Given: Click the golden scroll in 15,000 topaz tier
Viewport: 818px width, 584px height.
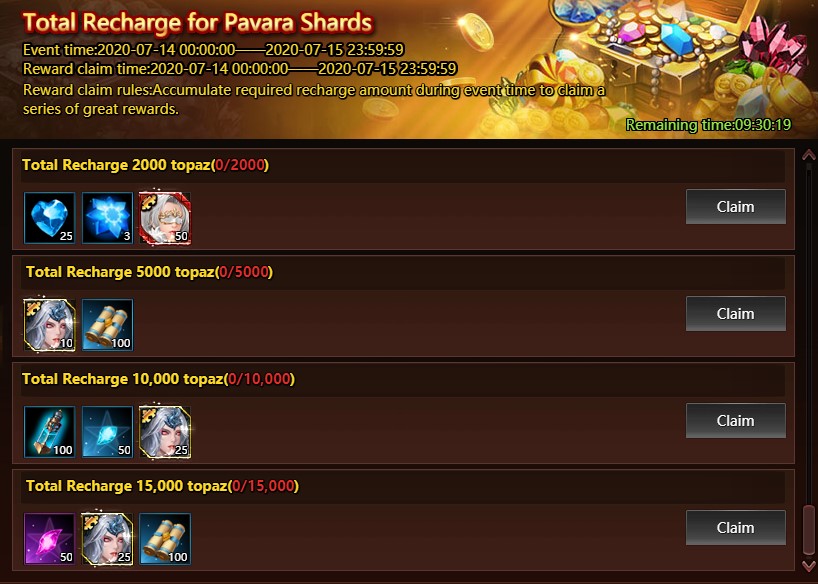Looking at the screenshot, I should [165, 539].
